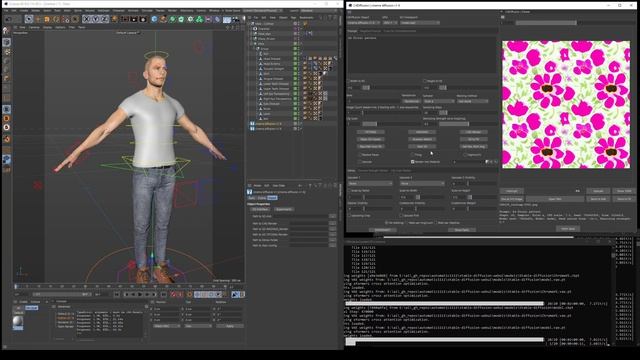This screenshot has height=360, width=640.
Task: Select the Rotate tool
Action: pos(56,19)
